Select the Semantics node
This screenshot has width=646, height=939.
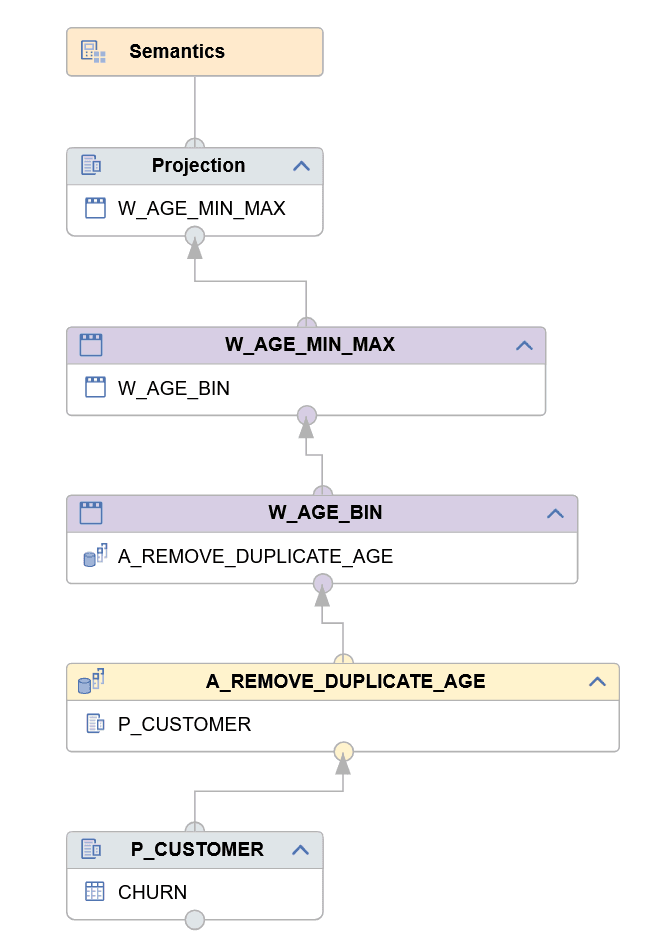click(177, 52)
